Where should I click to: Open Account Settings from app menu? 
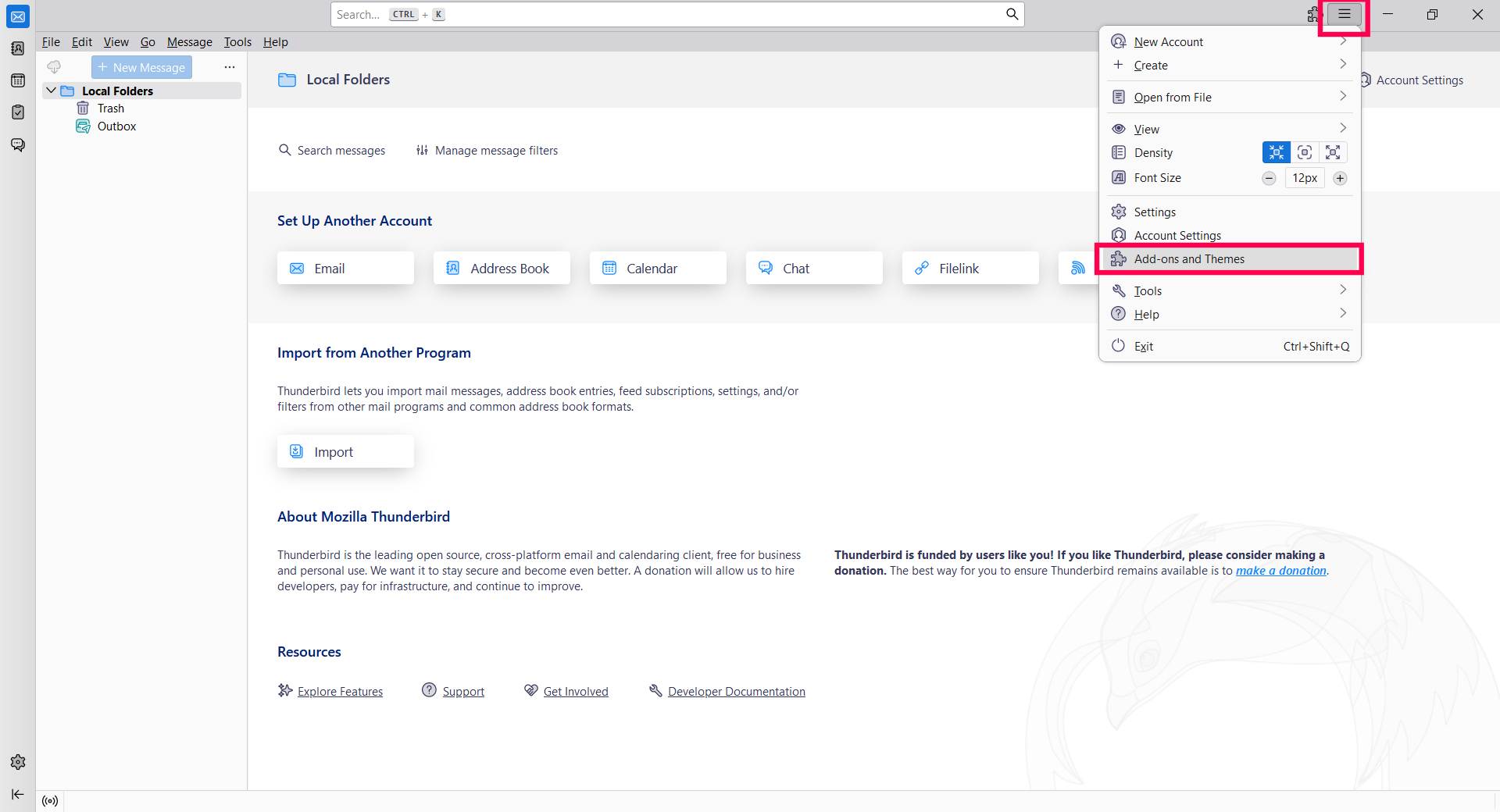(1230, 235)
